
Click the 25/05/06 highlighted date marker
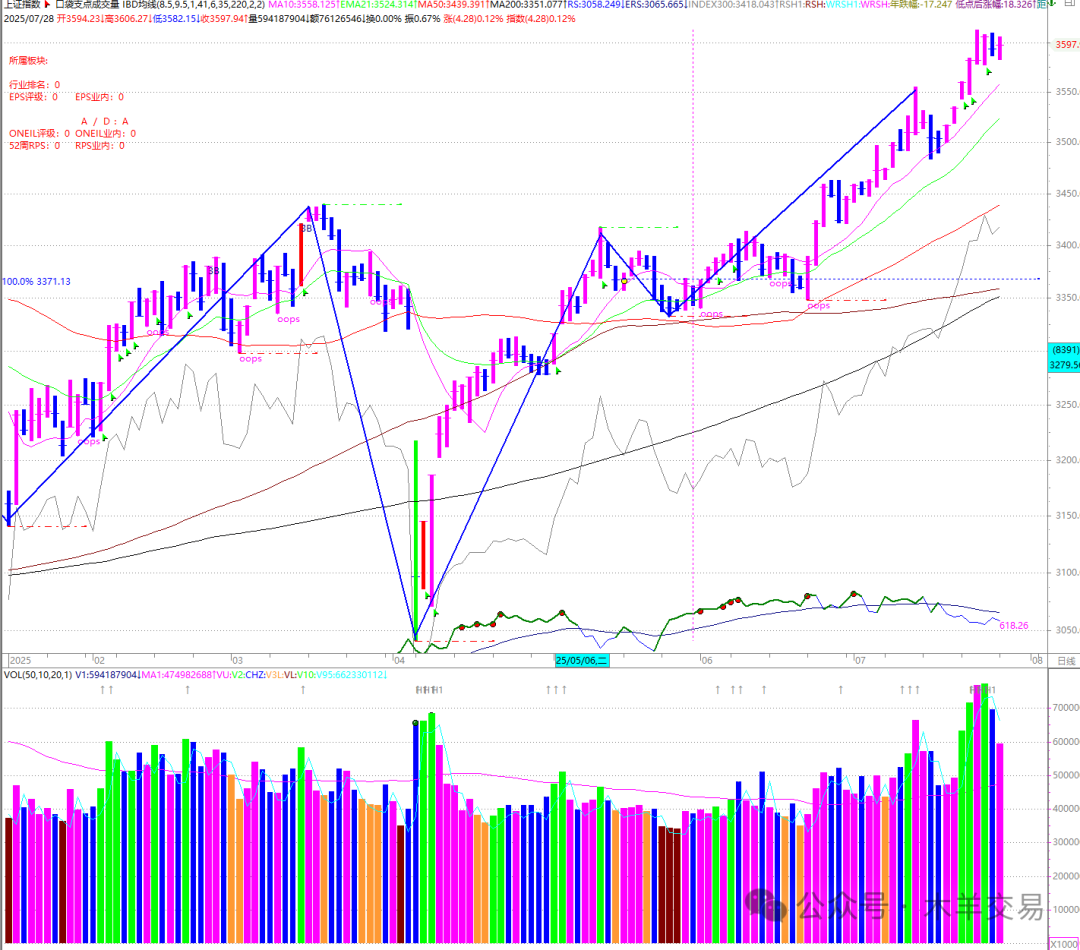(583, 661)
